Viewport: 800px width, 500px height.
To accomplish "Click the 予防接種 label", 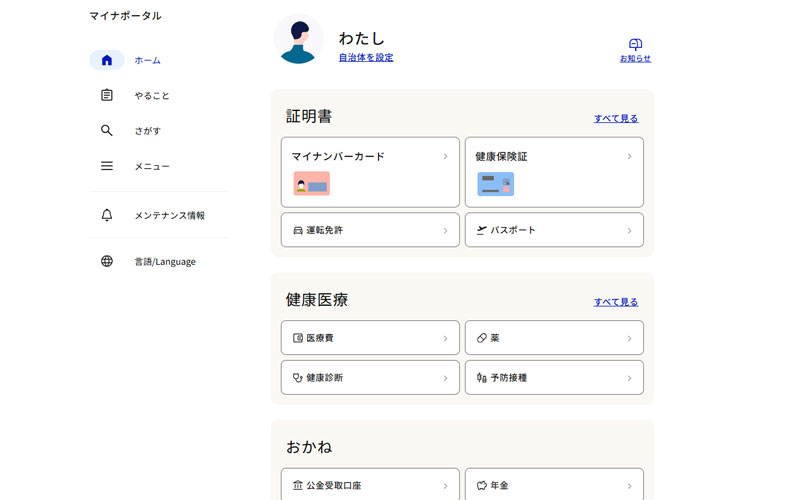I will pyautogui.click(x=509, y=378).
